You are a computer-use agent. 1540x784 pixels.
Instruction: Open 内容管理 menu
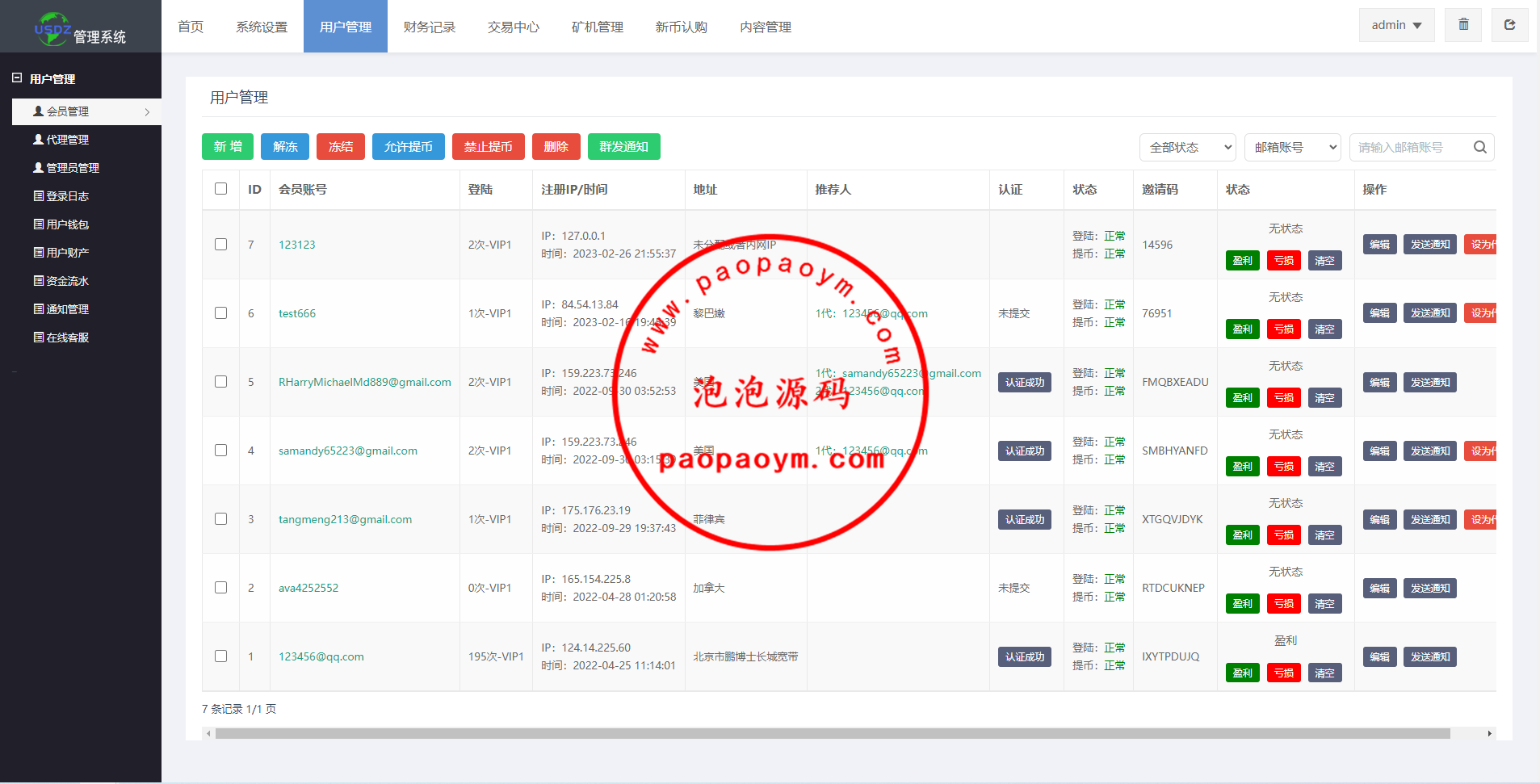pos(766,27)
